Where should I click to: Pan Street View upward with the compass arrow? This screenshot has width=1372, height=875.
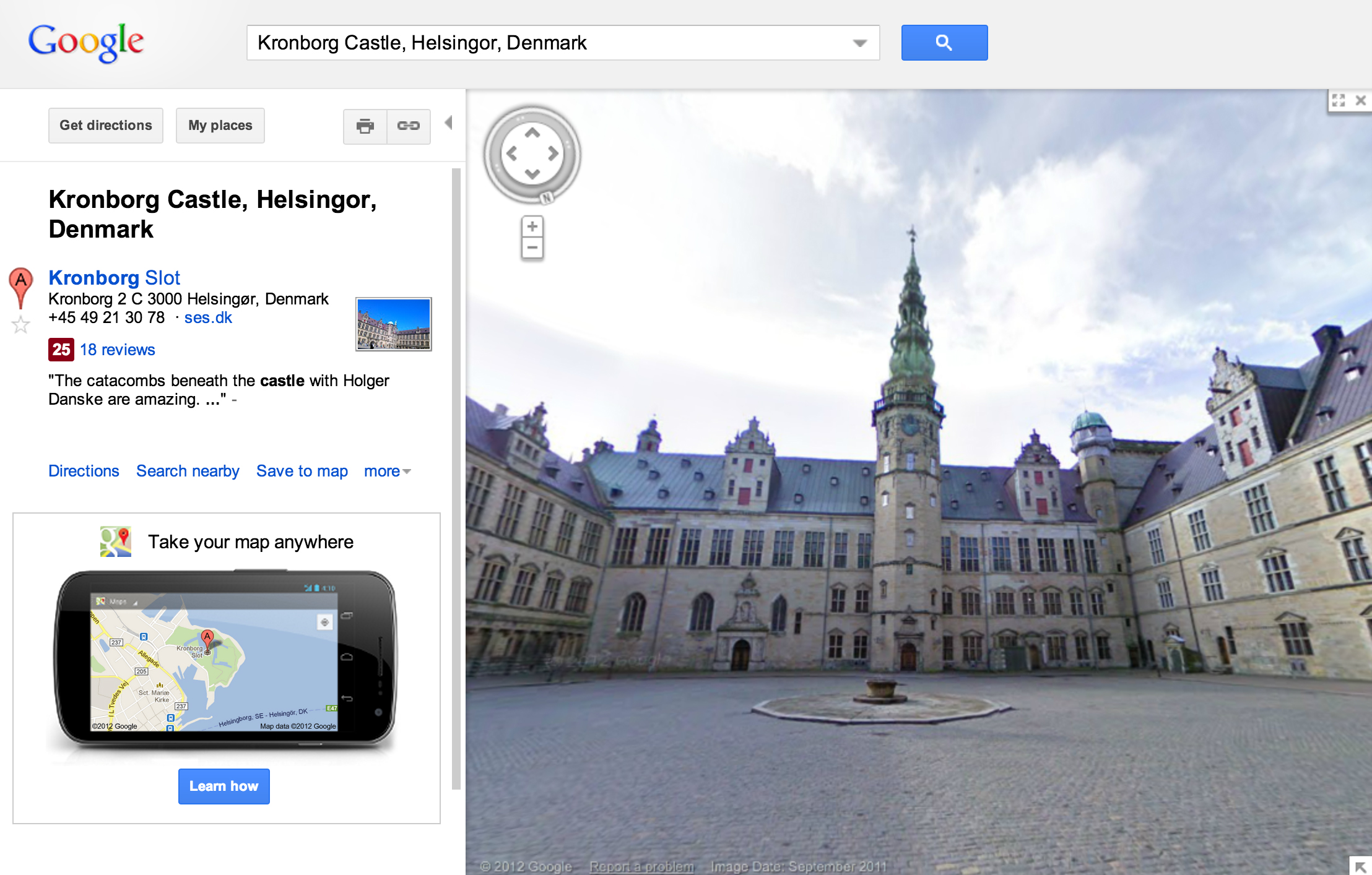532,133
